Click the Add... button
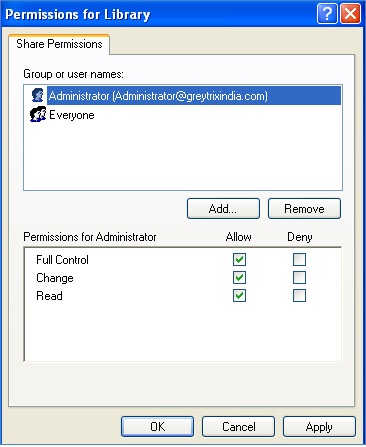Viewport: 366px width, 447px height. tap(223, 209)
